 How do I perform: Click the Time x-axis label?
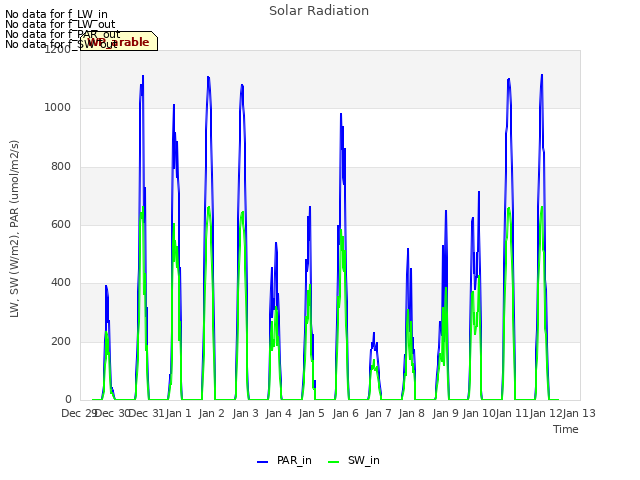[566, 429]
